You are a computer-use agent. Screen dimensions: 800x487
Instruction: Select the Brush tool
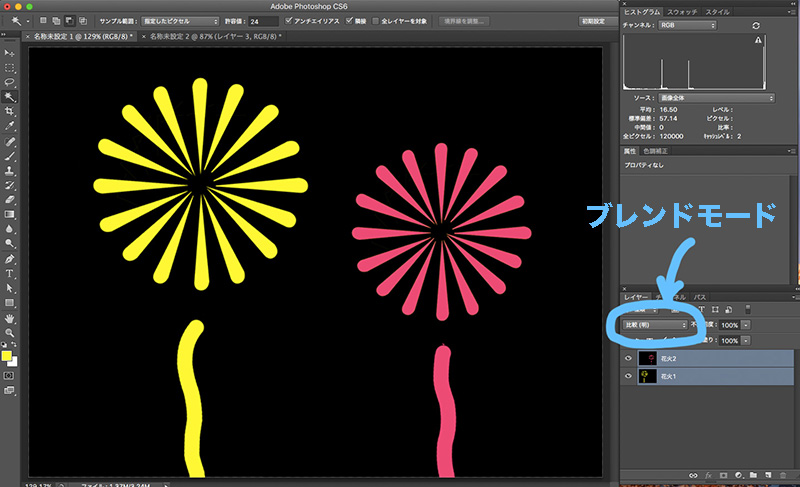[10, 157]
